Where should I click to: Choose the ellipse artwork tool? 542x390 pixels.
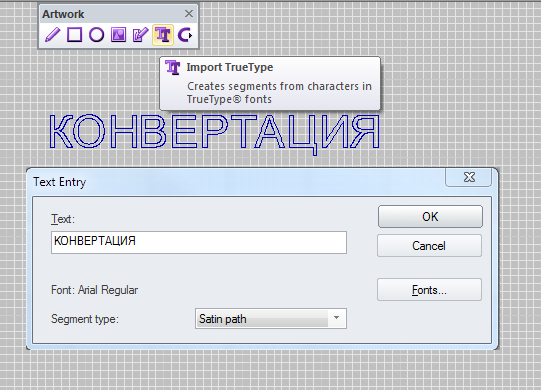point(96,35)
